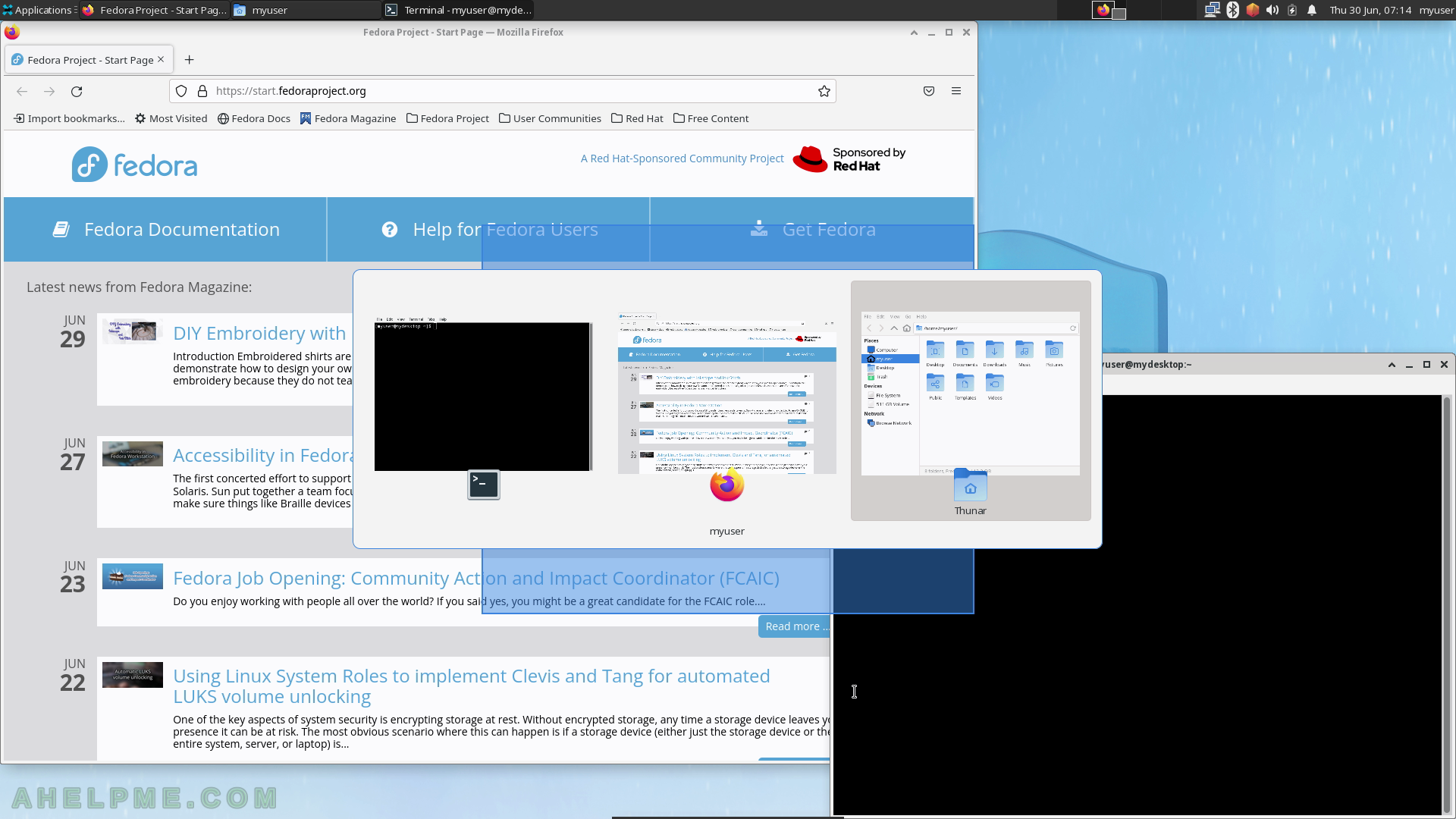Screen dimensions: 1456x819
Task: Open the notifications bell icon
Action: point(1312,10)
